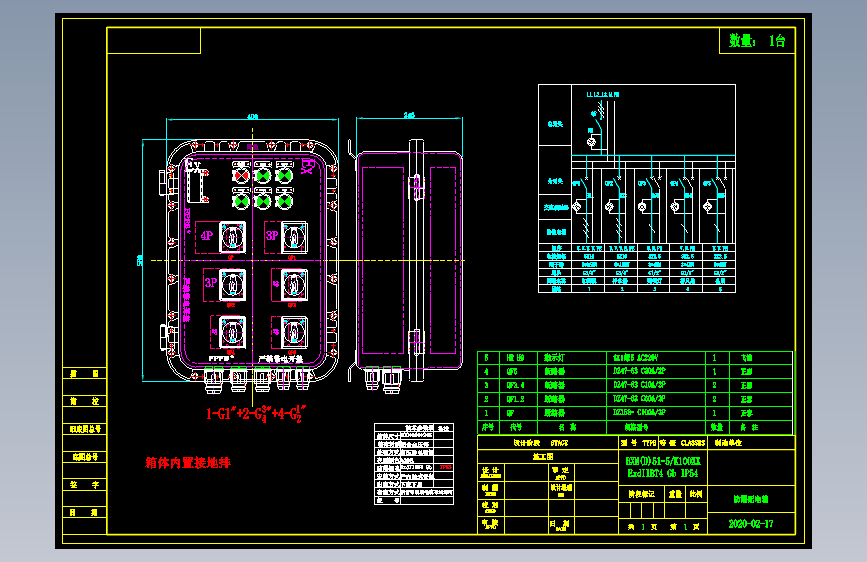Click the 数量: 1台 quantity note
Screen dimensions: 867x562
click(756, 40)
